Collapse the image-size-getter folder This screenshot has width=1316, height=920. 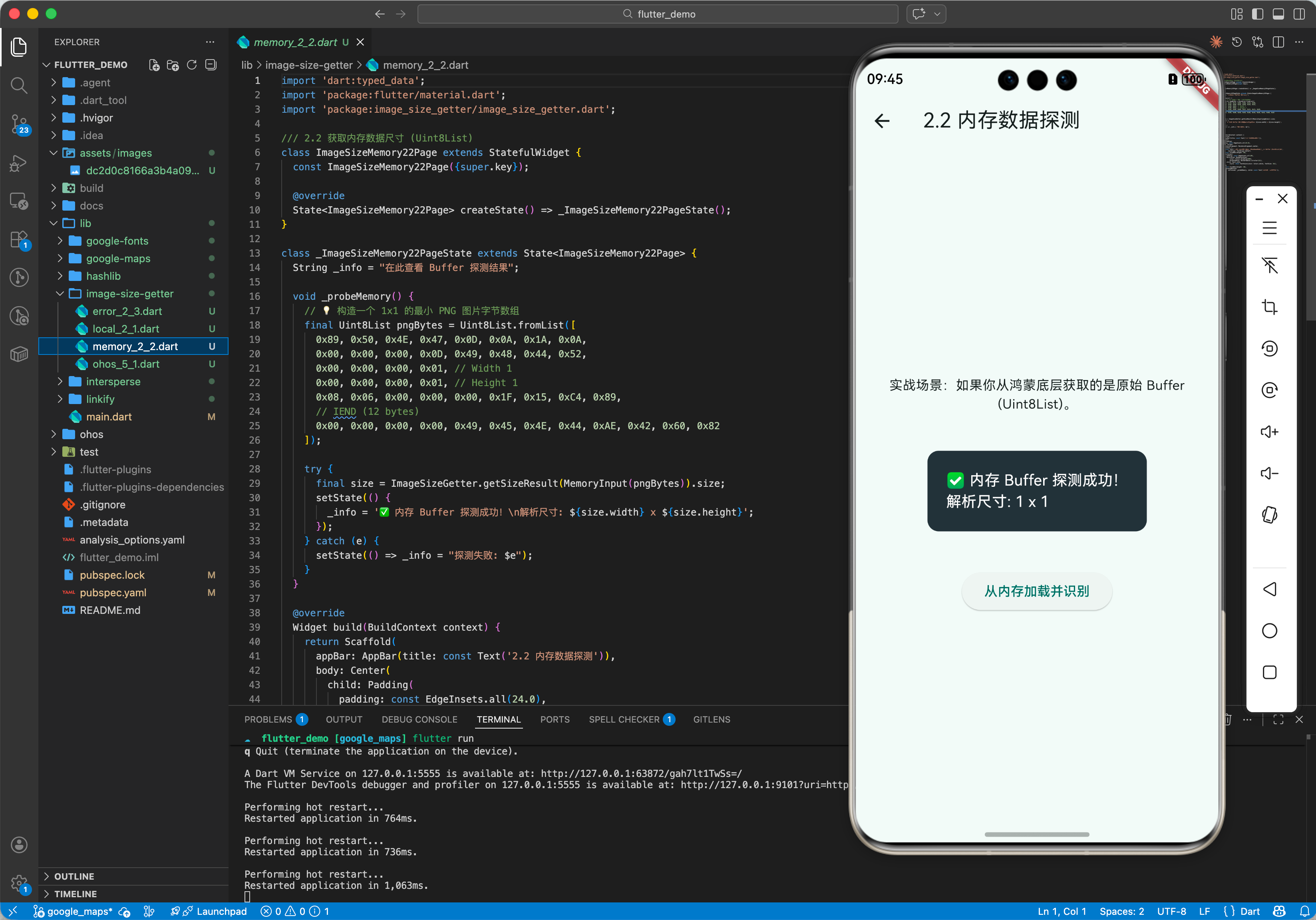click(x=129, y=293)
